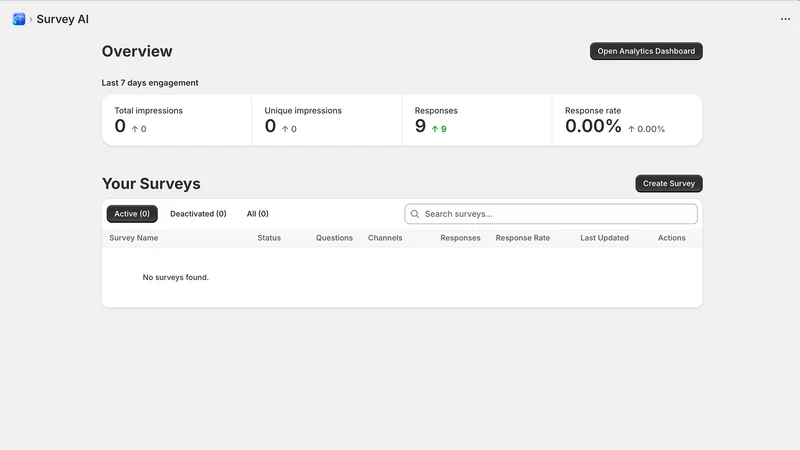The image size is (800, 450).
Task: Click the Actions column header
Action: click(x=671, y=238)
